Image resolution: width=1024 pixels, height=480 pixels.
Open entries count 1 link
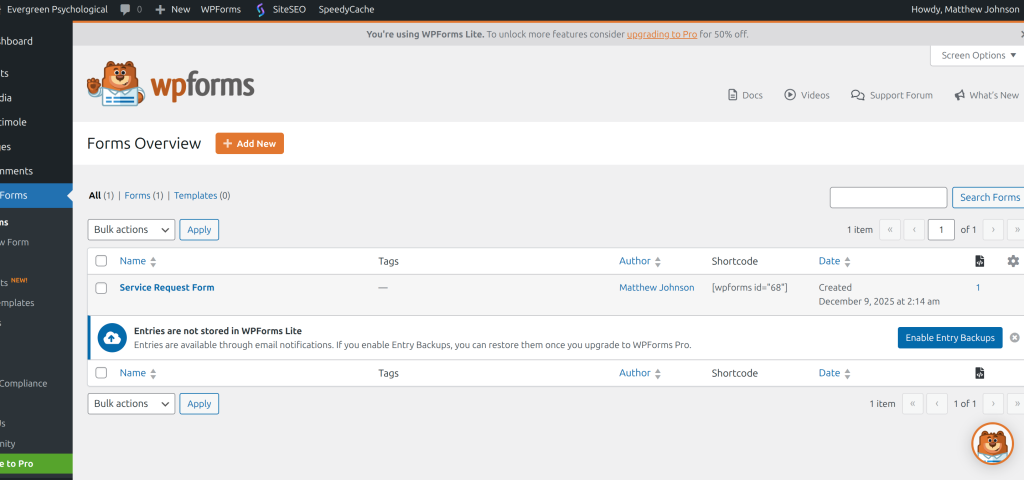[x=978, y=287]
